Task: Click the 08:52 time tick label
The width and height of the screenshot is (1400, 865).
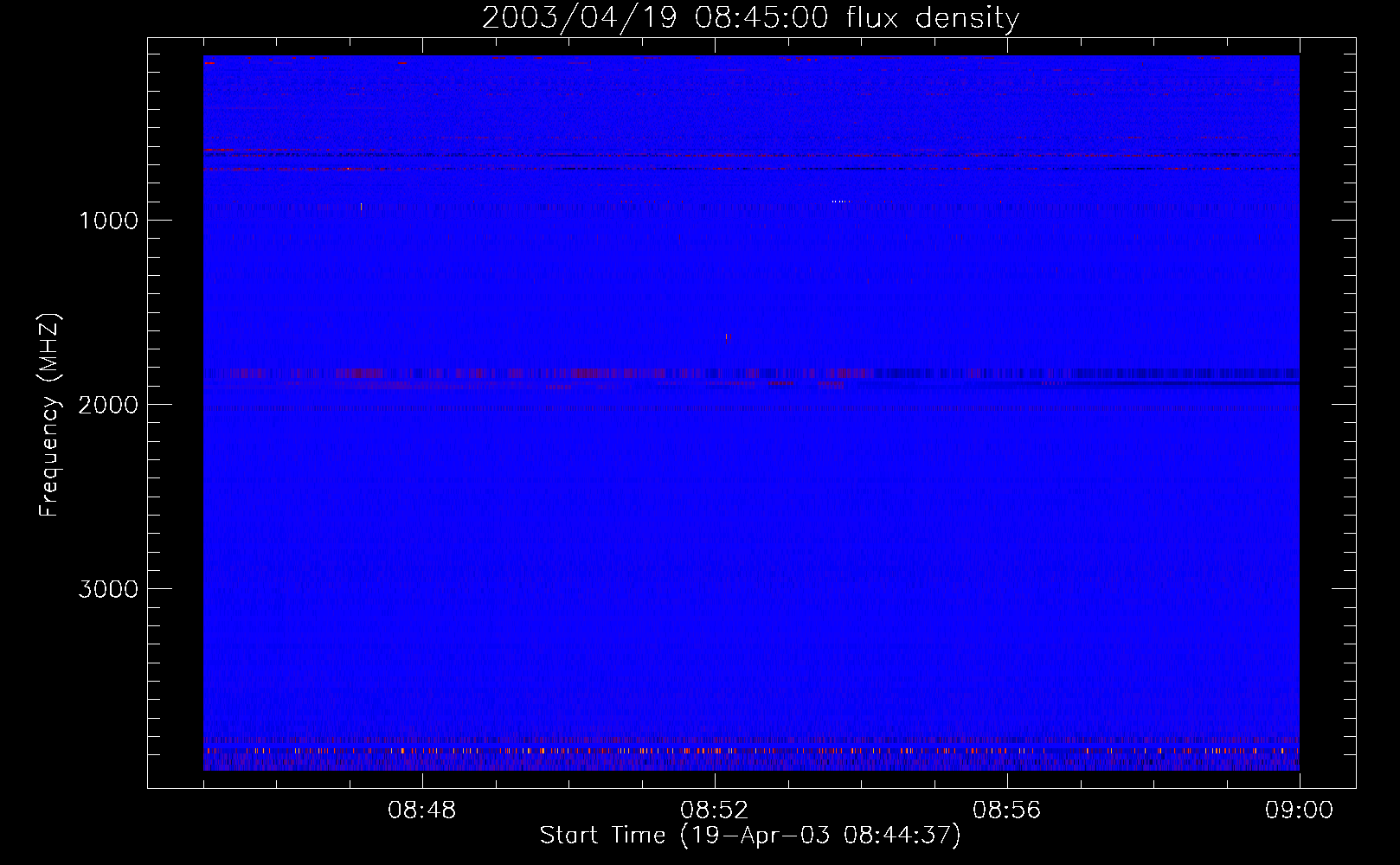Action: pyautogui.click(x=715, y=811)
